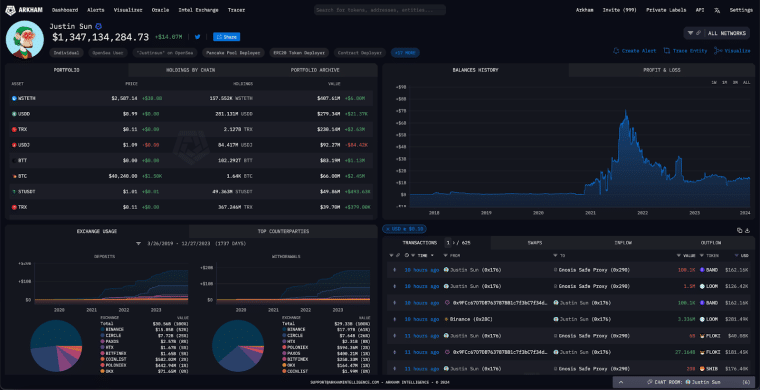The width and height of the screenshot is (760, 390).
Task: Open the Intel Exchange menu item
Action: click(198, 10)
